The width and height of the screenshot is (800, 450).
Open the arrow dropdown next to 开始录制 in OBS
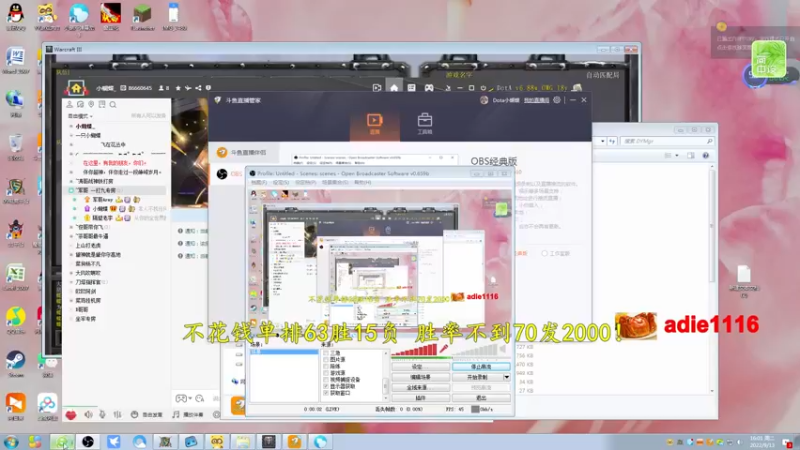click(x=506, y=377)
